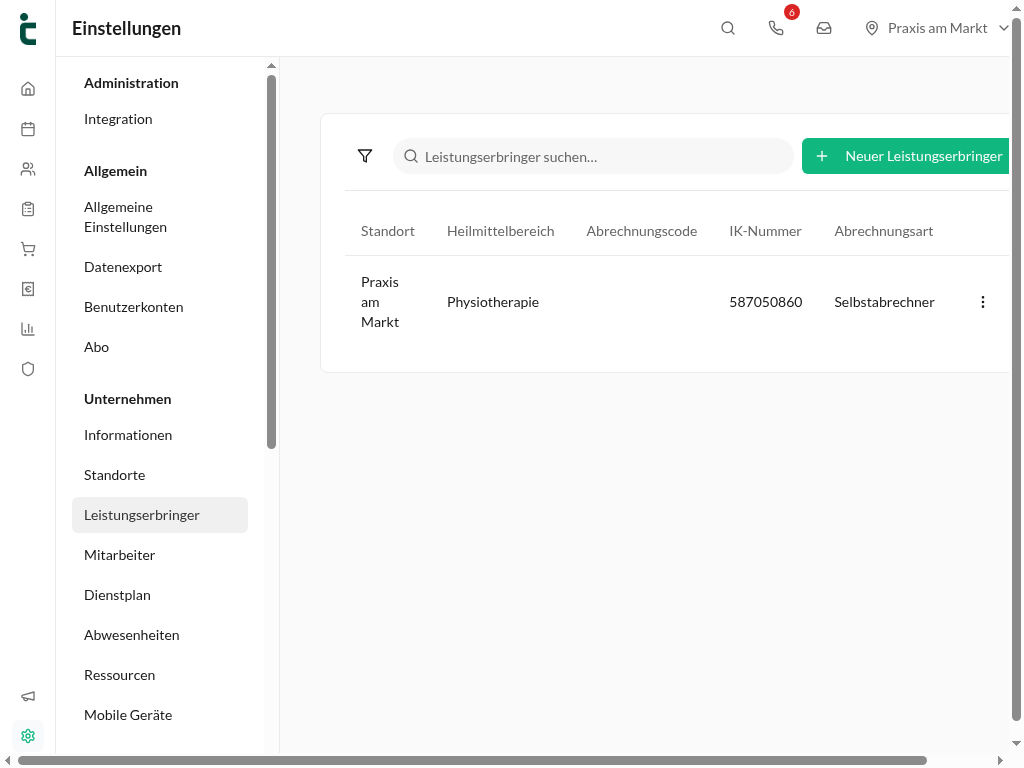Click the Standort column header
Viewport: 1024px width, 768px height.
click(388, 231)
